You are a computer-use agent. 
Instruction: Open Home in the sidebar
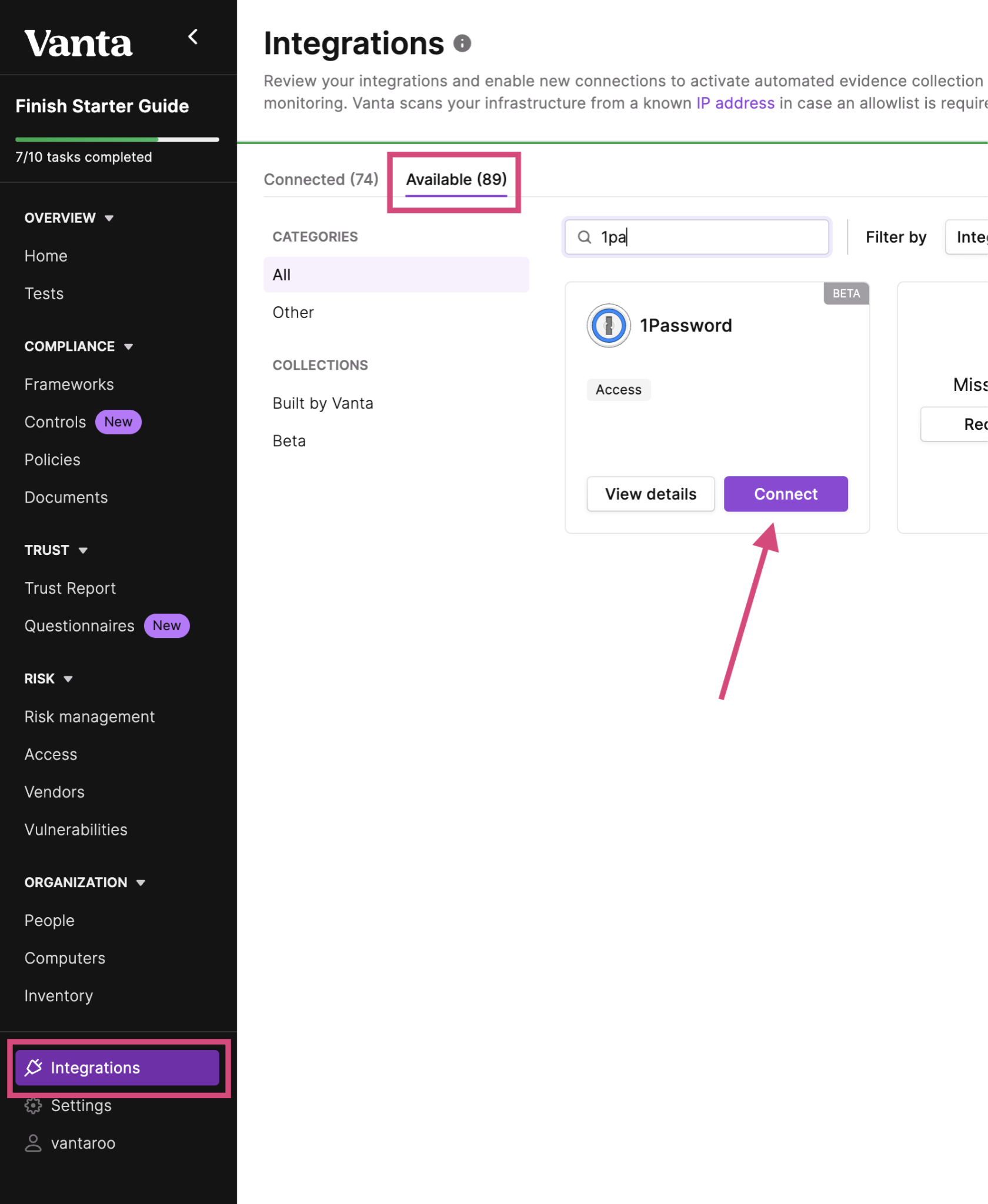pyautogui.click(x=46, y=256)
